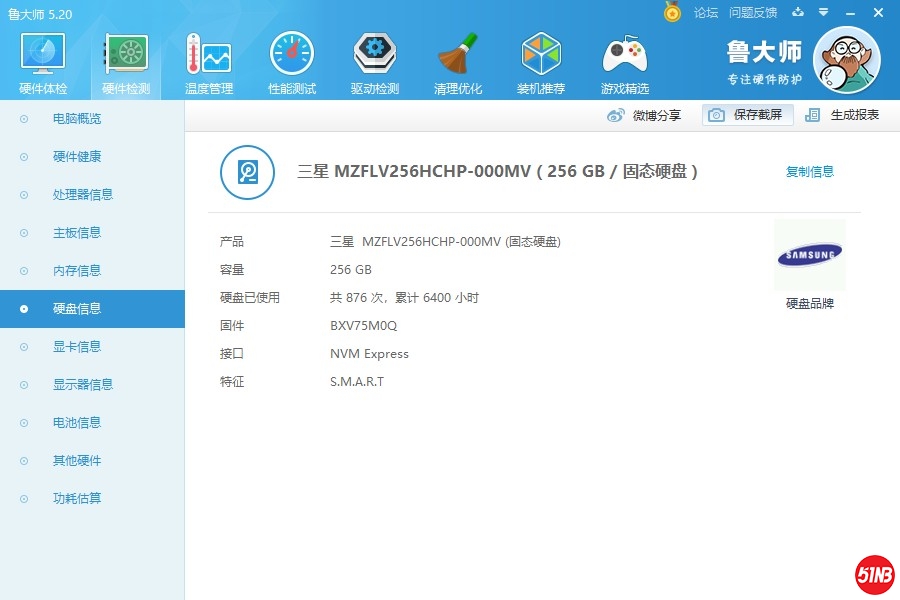This screenshot has width=900, height=600.
Task: Select 电池信息 in the sidebar
Action: tap(77, 423)
